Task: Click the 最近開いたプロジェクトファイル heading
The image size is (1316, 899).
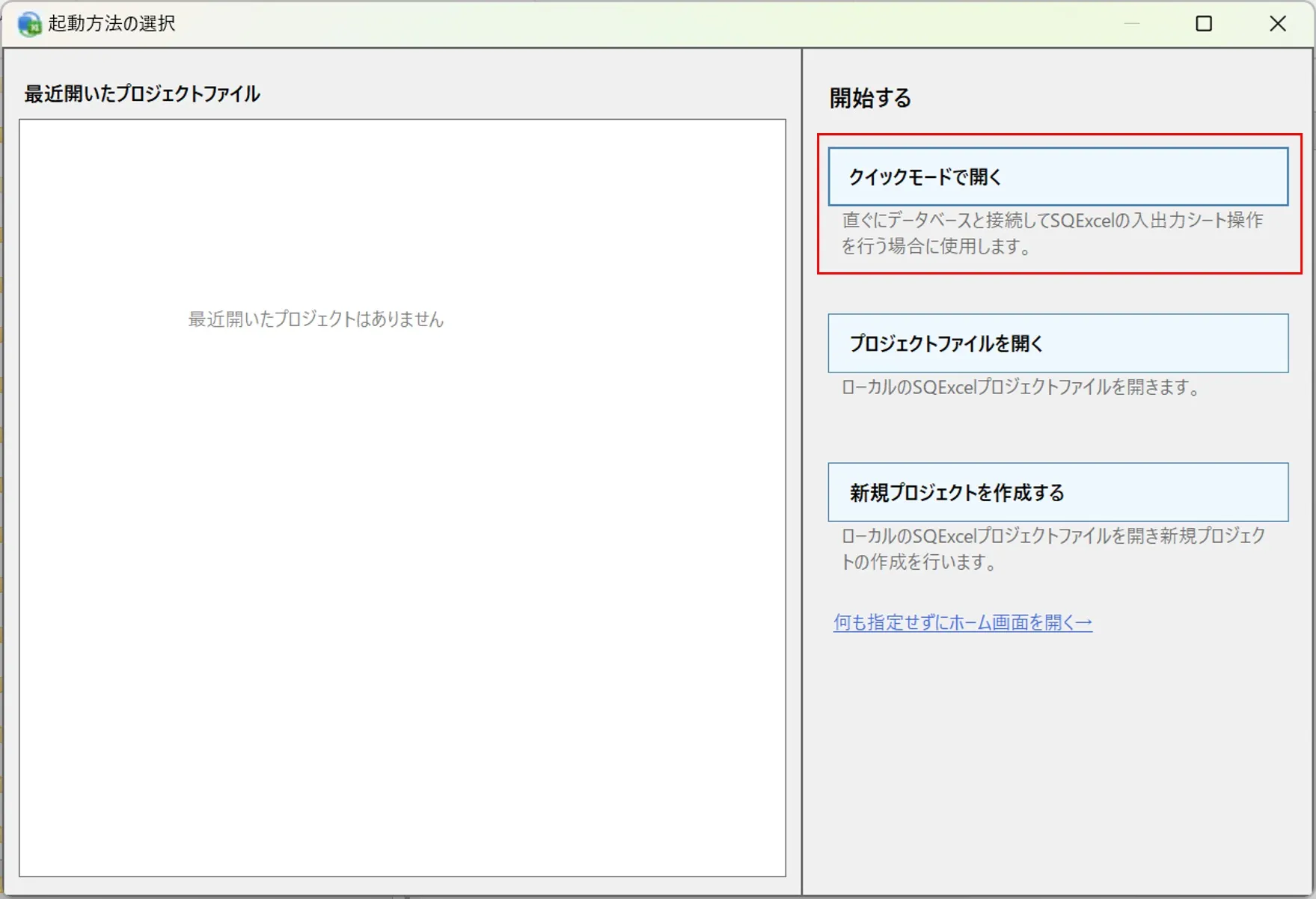Action: (x=142, y=93)
